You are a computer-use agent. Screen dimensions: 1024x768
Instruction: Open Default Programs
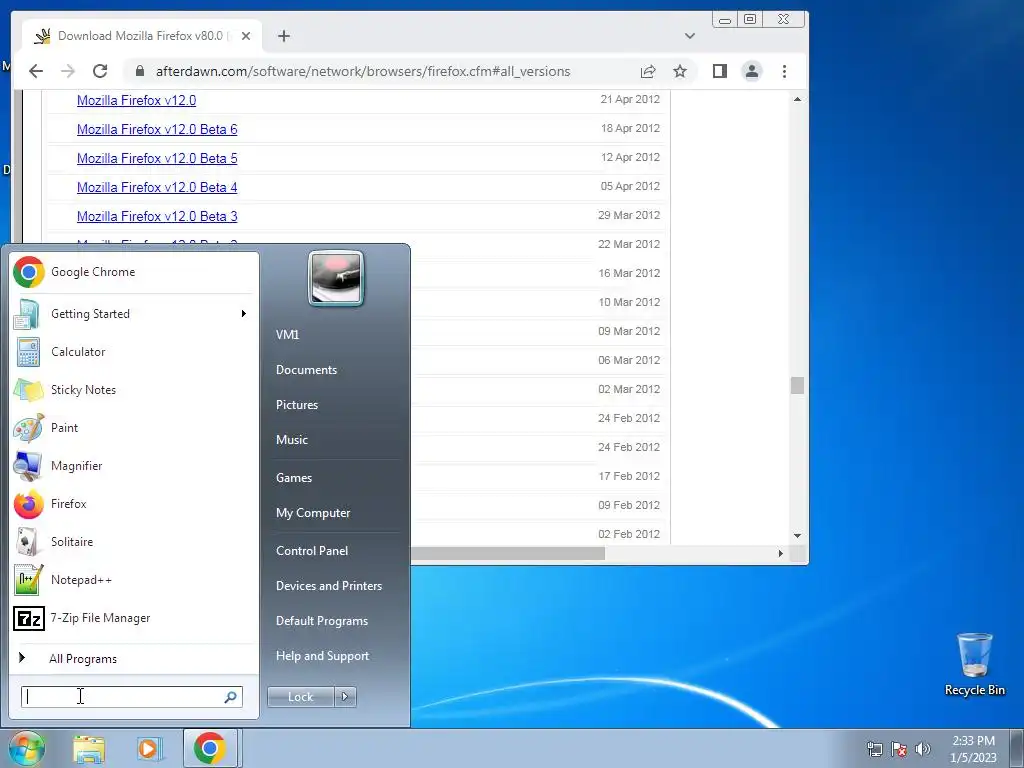point(321,621)
